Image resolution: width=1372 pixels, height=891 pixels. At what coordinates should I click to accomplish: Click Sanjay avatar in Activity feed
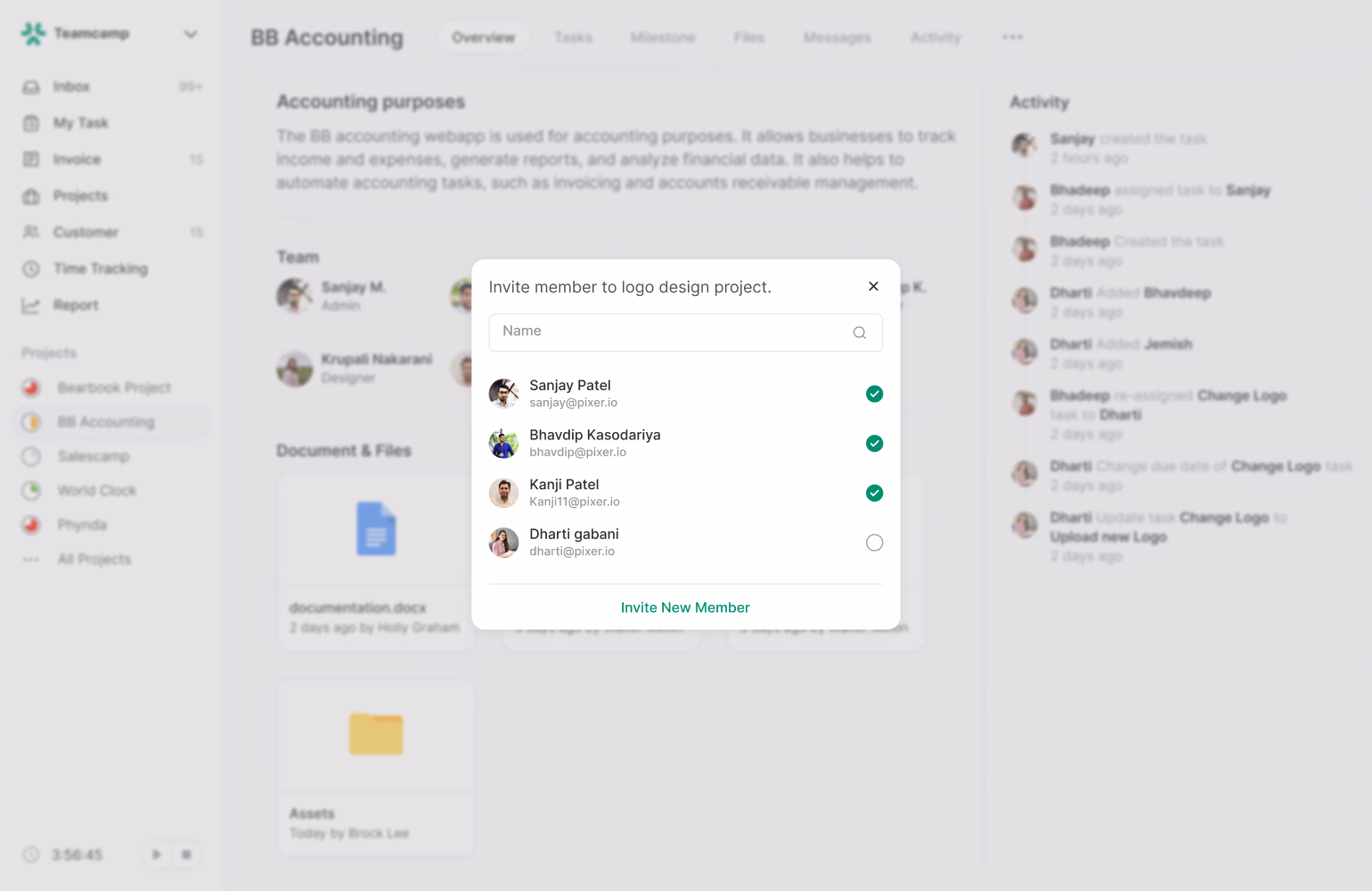click(1025, 144)
